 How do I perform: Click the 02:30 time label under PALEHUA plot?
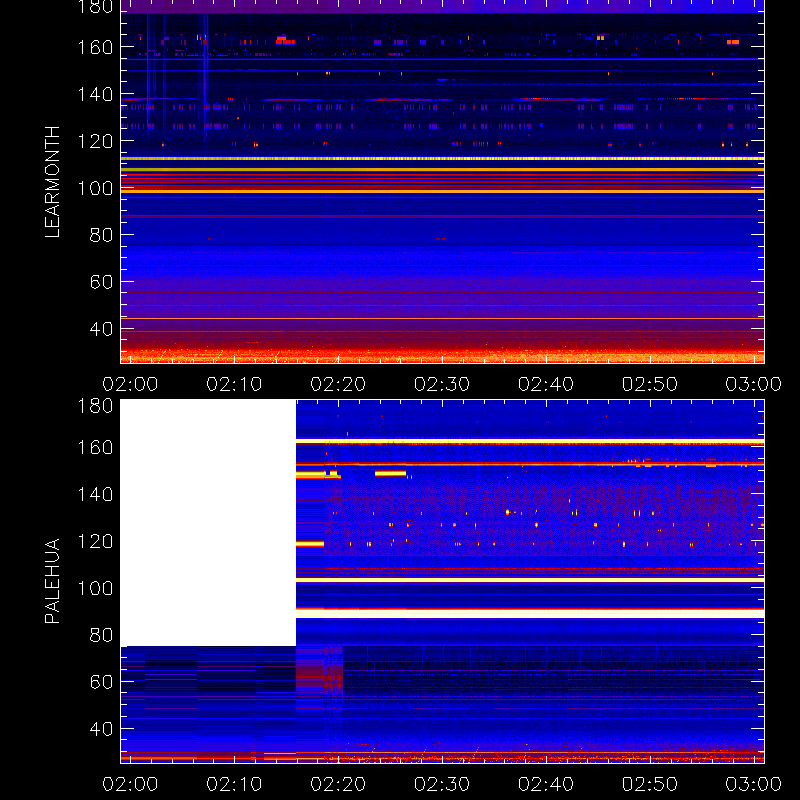tap(442, 784)
